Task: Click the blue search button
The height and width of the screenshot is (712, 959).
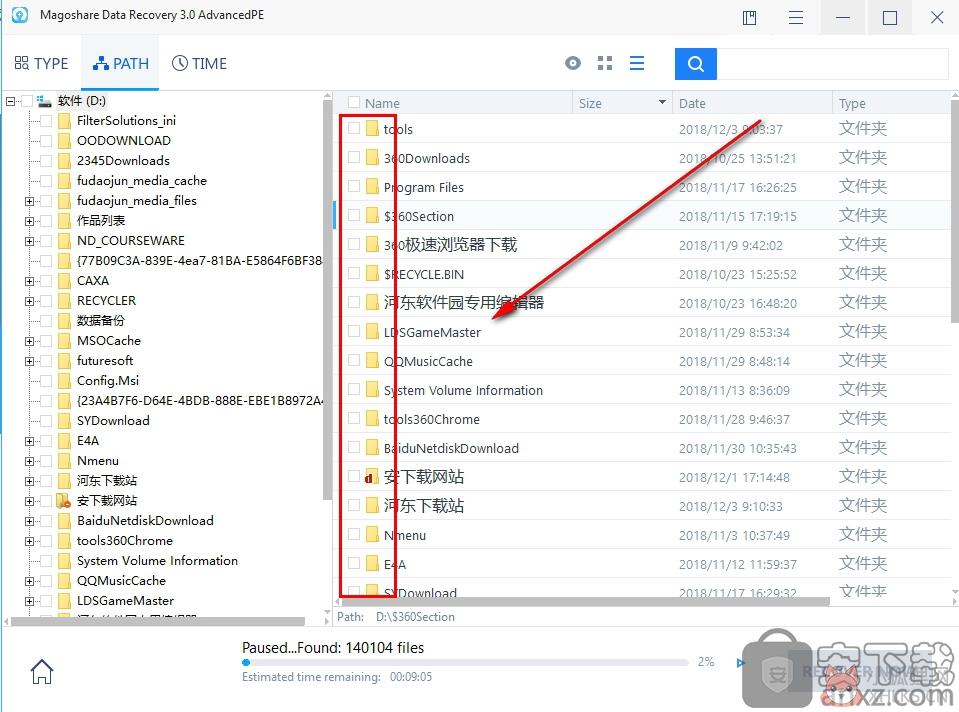Action: pyautogui.click(x=695, y=64)
